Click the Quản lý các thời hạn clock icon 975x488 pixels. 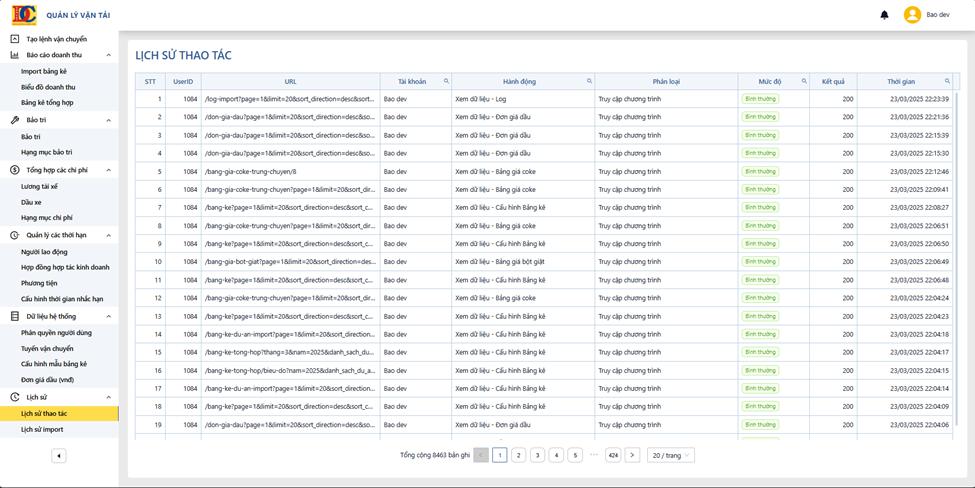[x=15, y=235]
